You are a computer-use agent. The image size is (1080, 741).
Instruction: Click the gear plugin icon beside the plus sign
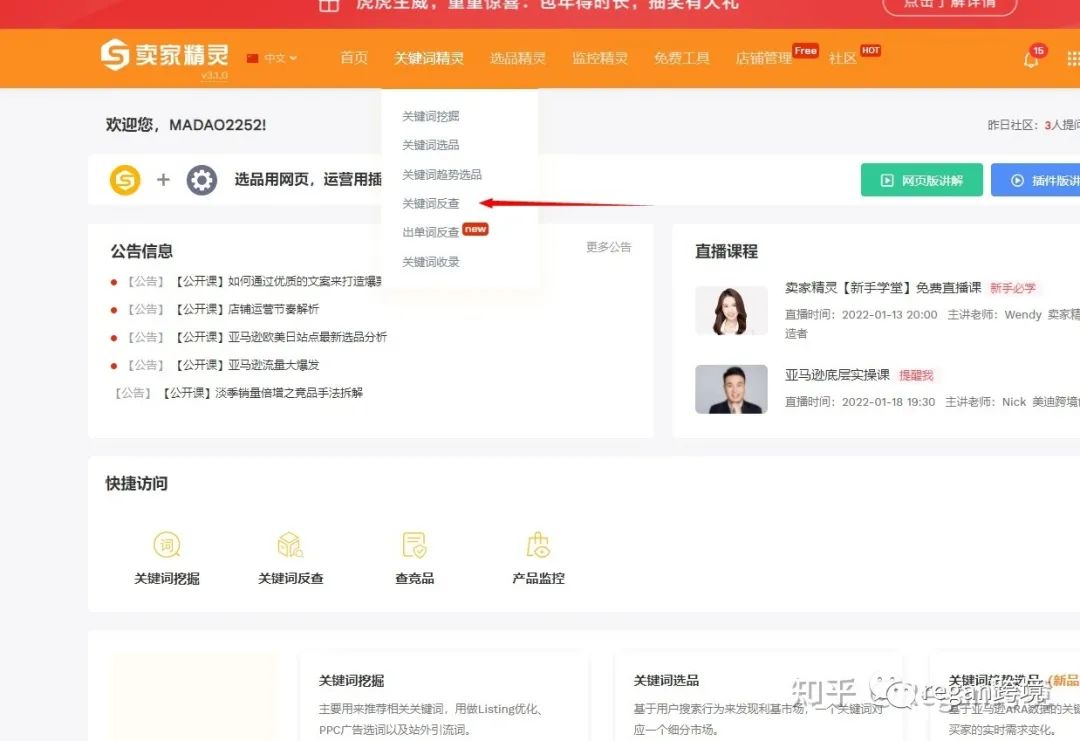pyautogui.click(x=202, y=180)
